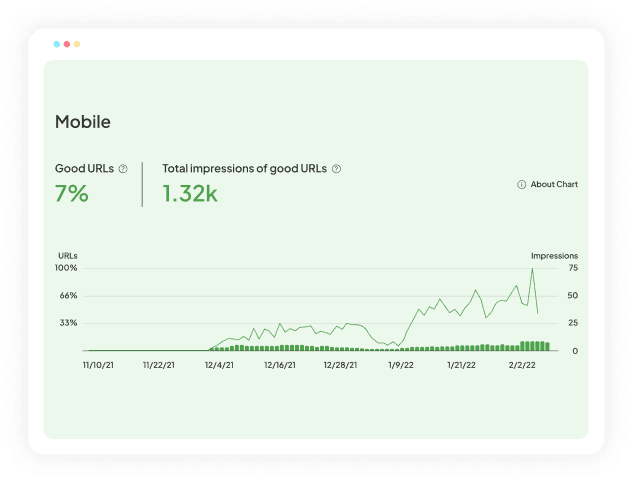Click the highest peak of the line chart

pyautogui.click(x=532, y=269)
